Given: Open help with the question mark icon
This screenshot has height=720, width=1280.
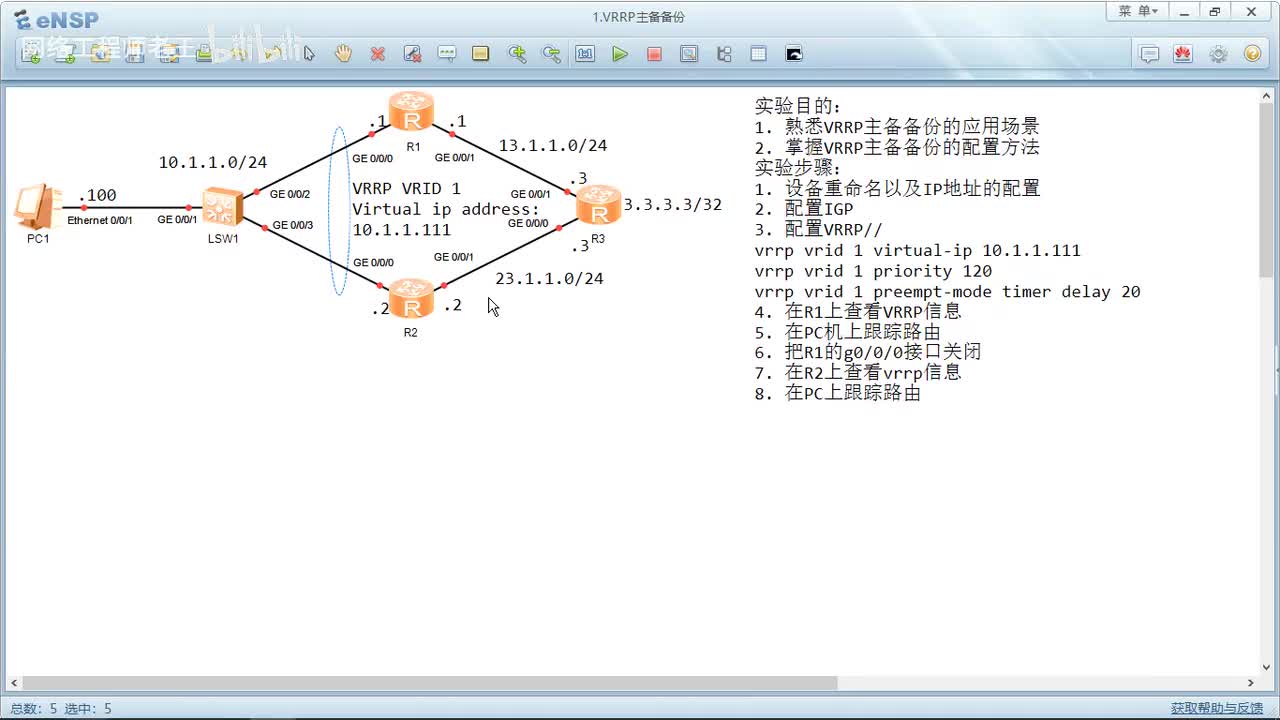Looking at the screenshot, I should pos(1252,54).
